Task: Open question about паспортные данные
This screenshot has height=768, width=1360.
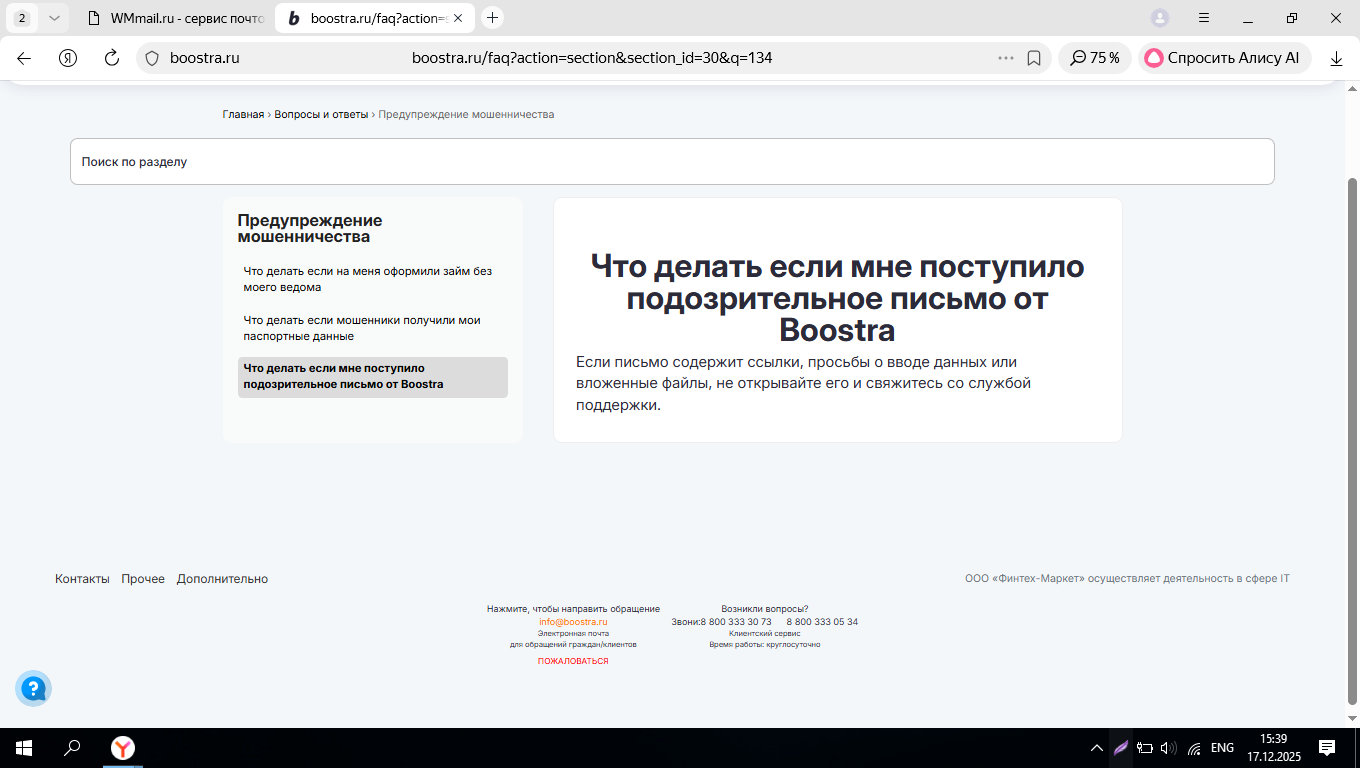Action: coord(372,328)
